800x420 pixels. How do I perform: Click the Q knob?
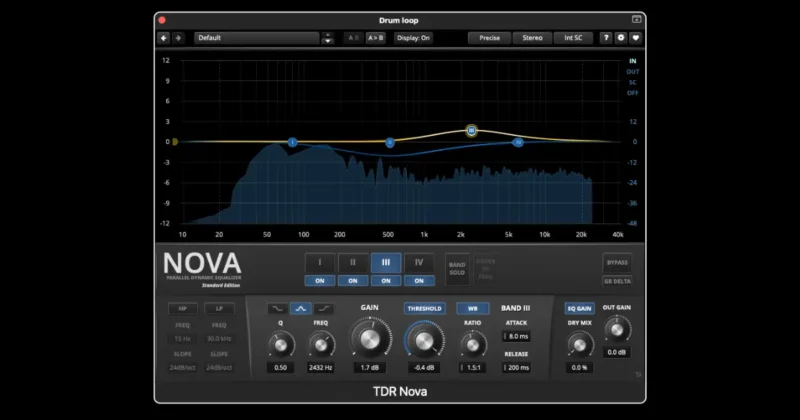pos(281,345)
